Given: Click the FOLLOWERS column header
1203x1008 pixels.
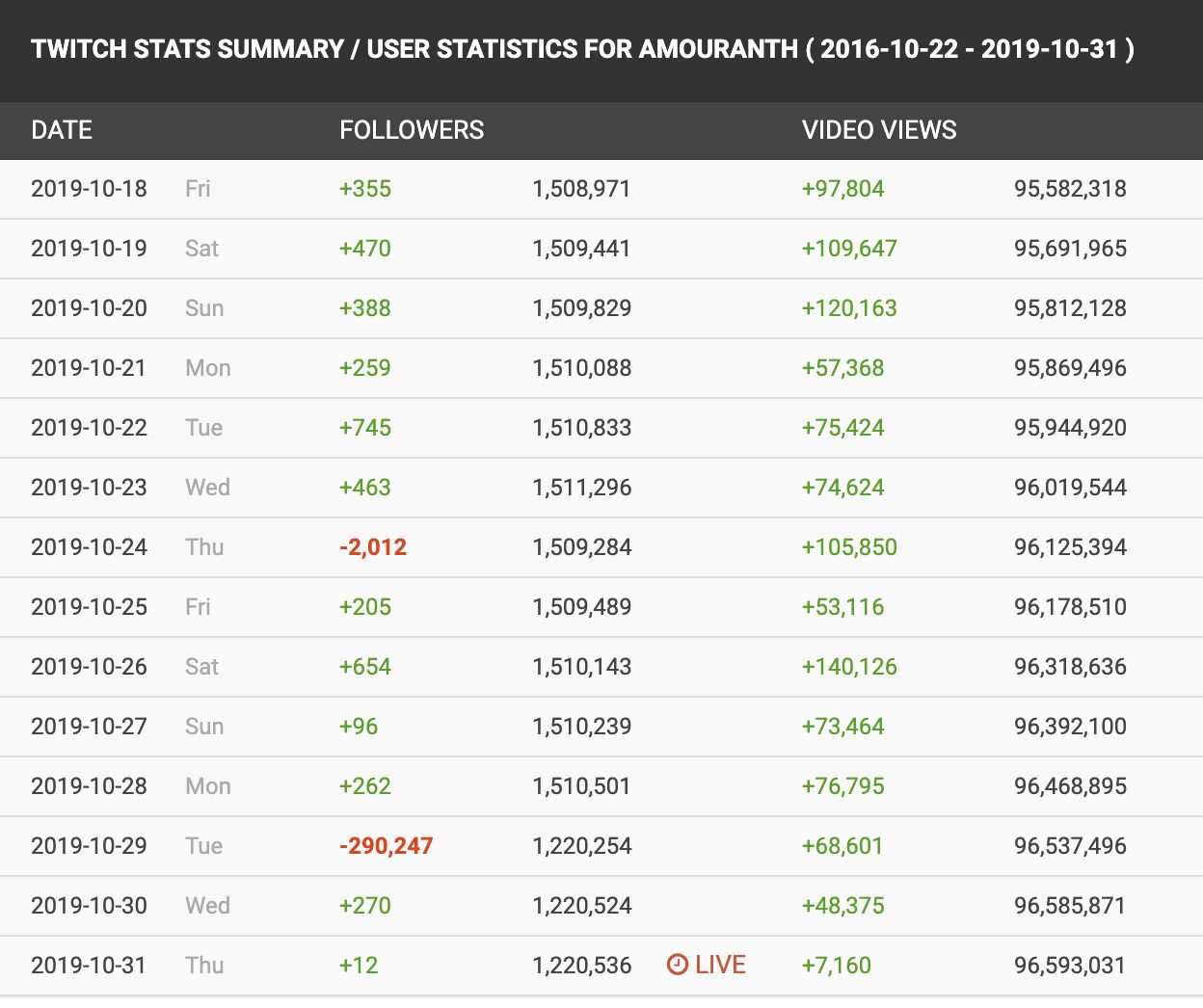Looking at the screenshot, I should 412,130.
